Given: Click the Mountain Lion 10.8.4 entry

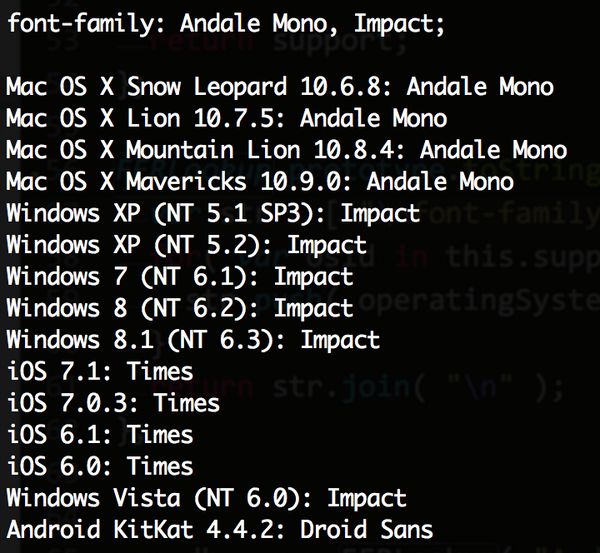Looking at the screenshot, I should [286, 150].
